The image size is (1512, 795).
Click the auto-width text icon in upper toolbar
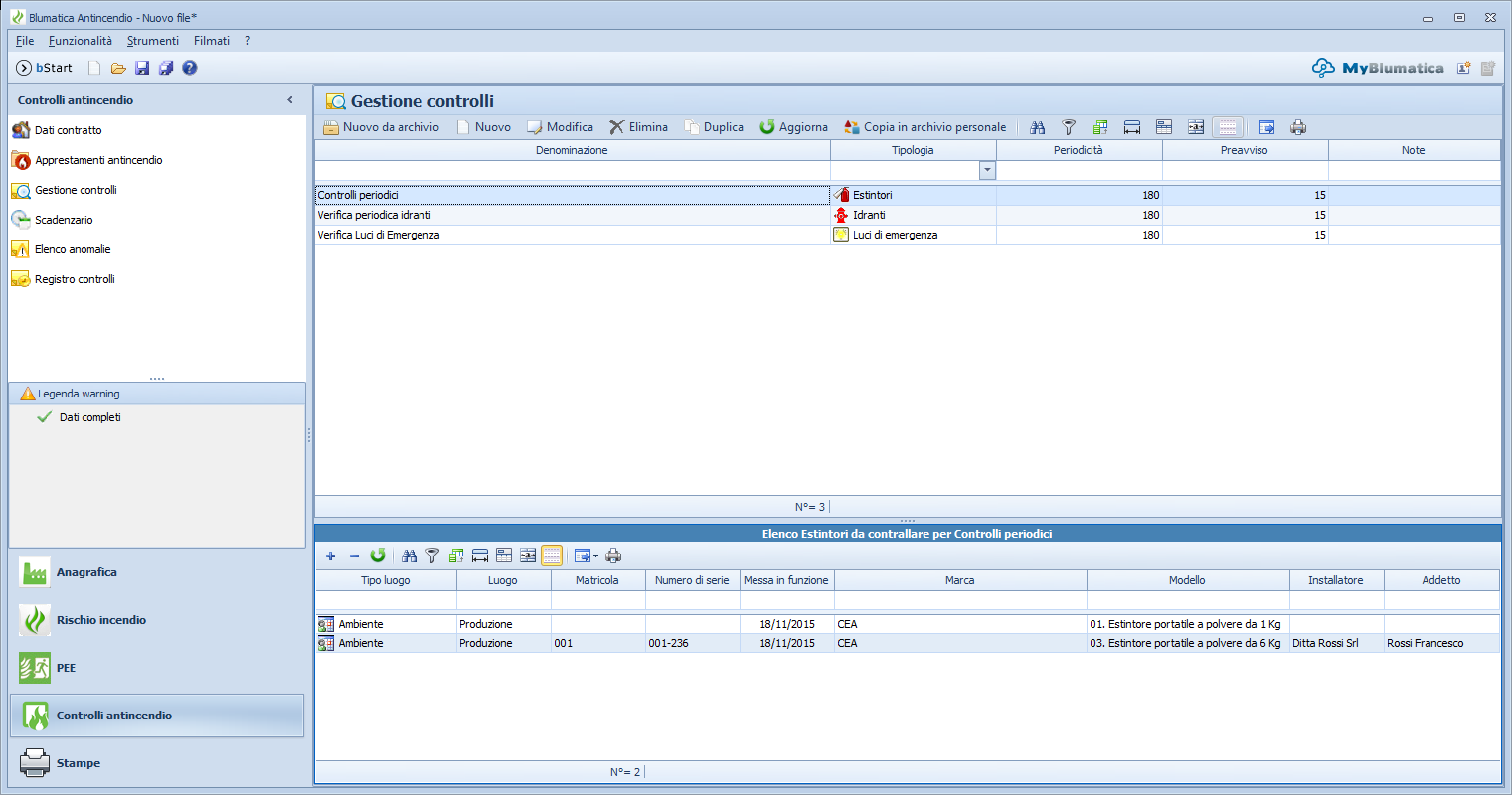(x=1196, y=127)
